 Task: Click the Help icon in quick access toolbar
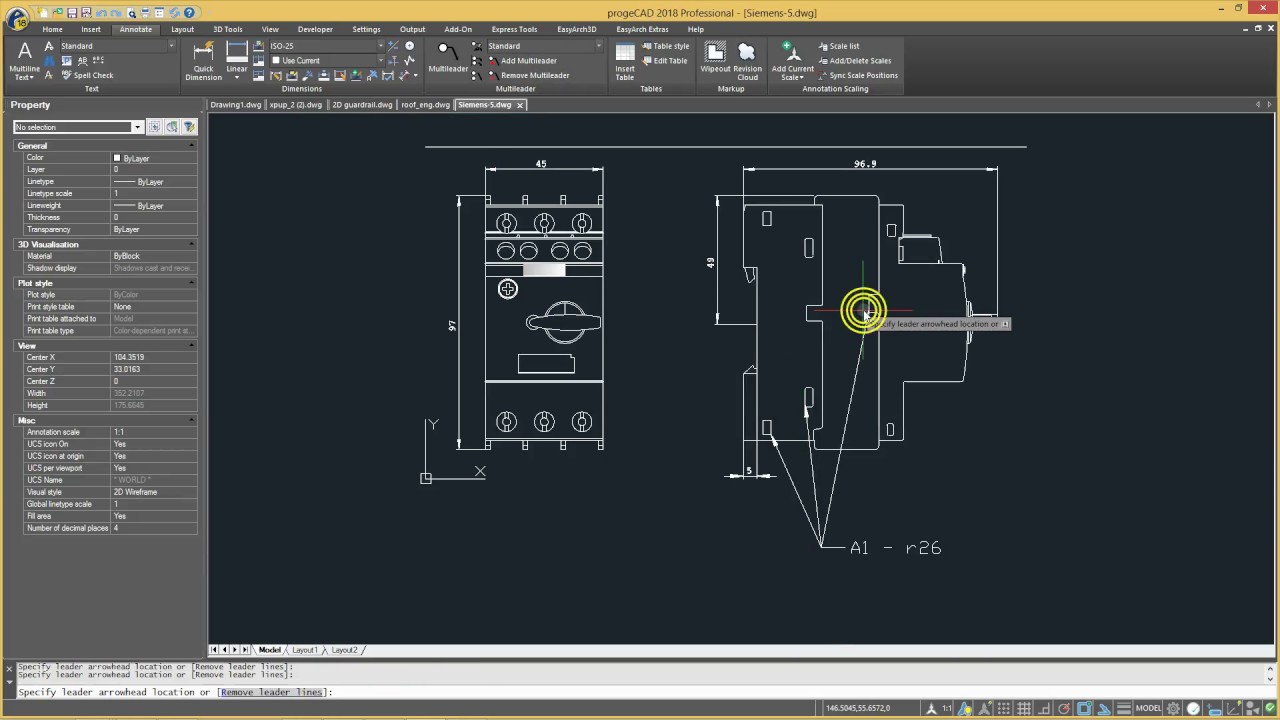pyautogui.click(x=189, y=13)
